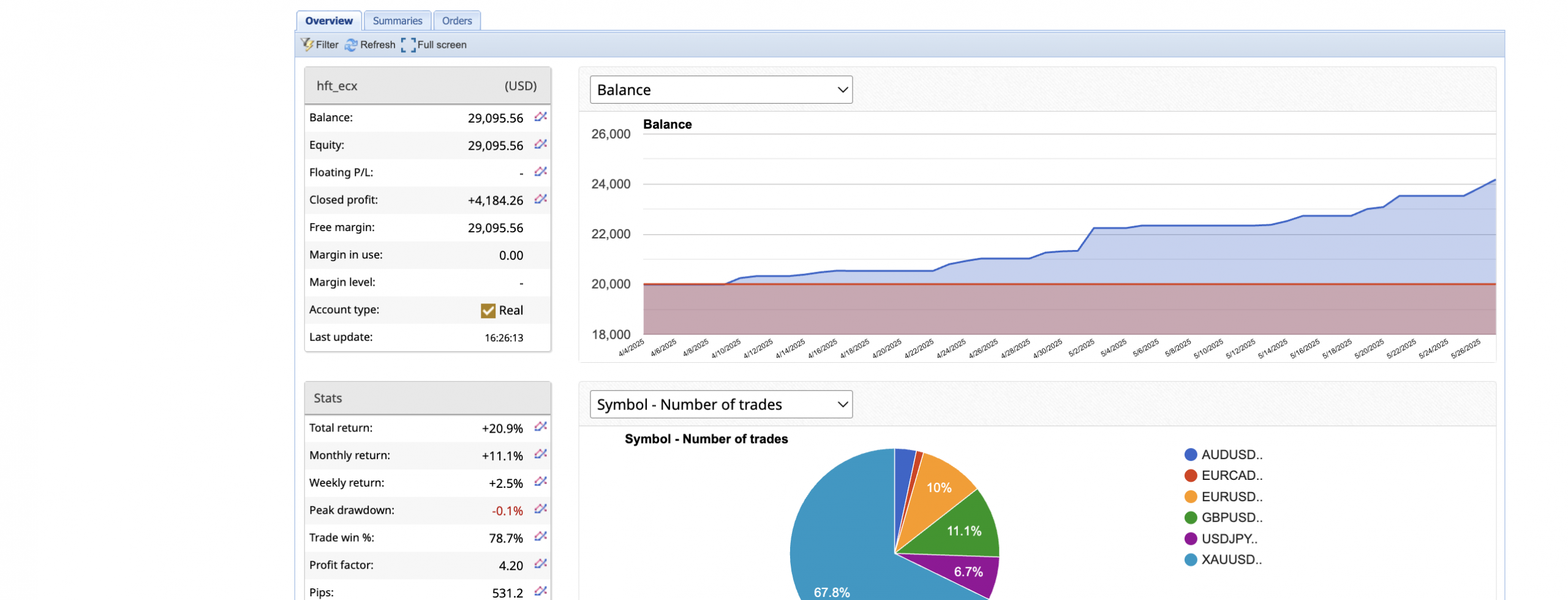Select the Overview tab
The width and height of the screenshot is (1568, 600).
pyautogui.click(x=328, y=21)
